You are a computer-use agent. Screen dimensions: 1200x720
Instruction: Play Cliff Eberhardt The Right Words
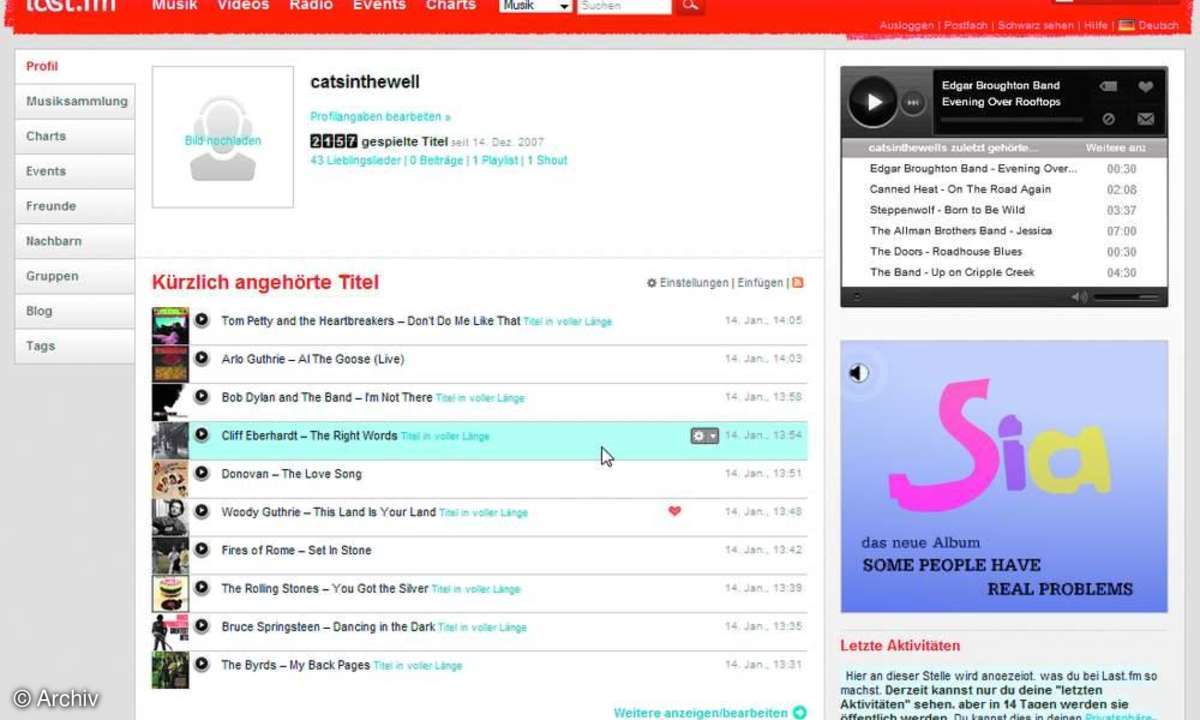pyautogui.click(x=201, y=435)
